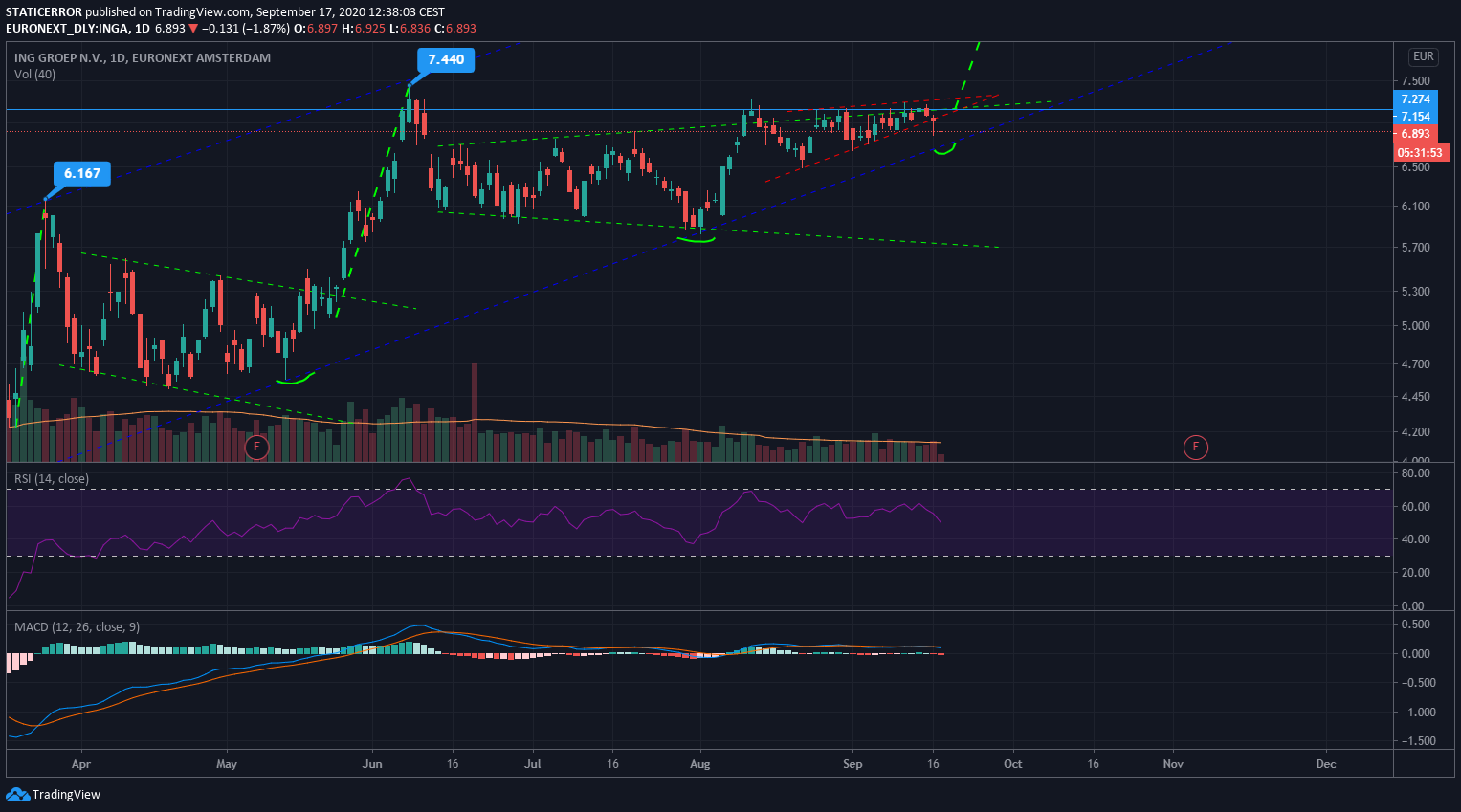Click the ING GROEP N.V. chart title

[143, 58]
